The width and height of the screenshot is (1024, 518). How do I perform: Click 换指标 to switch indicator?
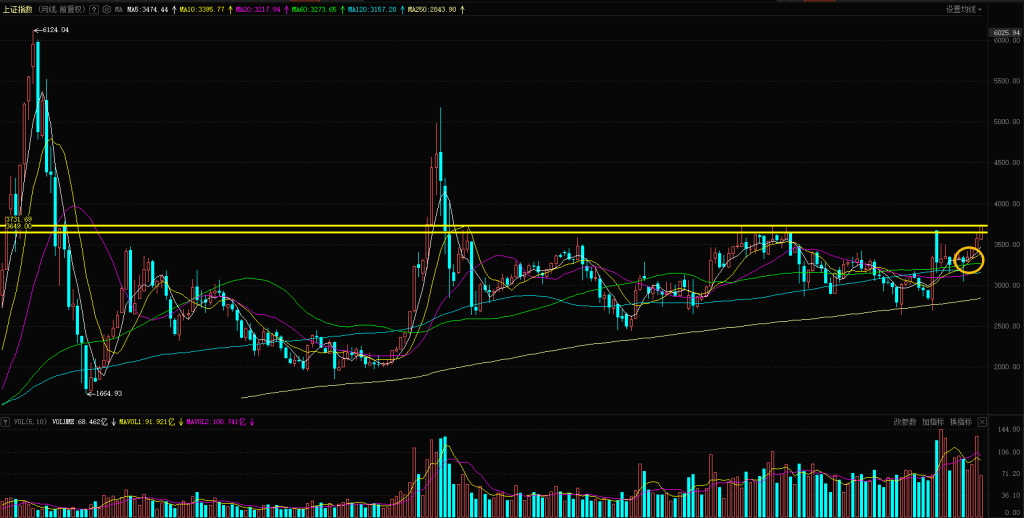[961, 422]
